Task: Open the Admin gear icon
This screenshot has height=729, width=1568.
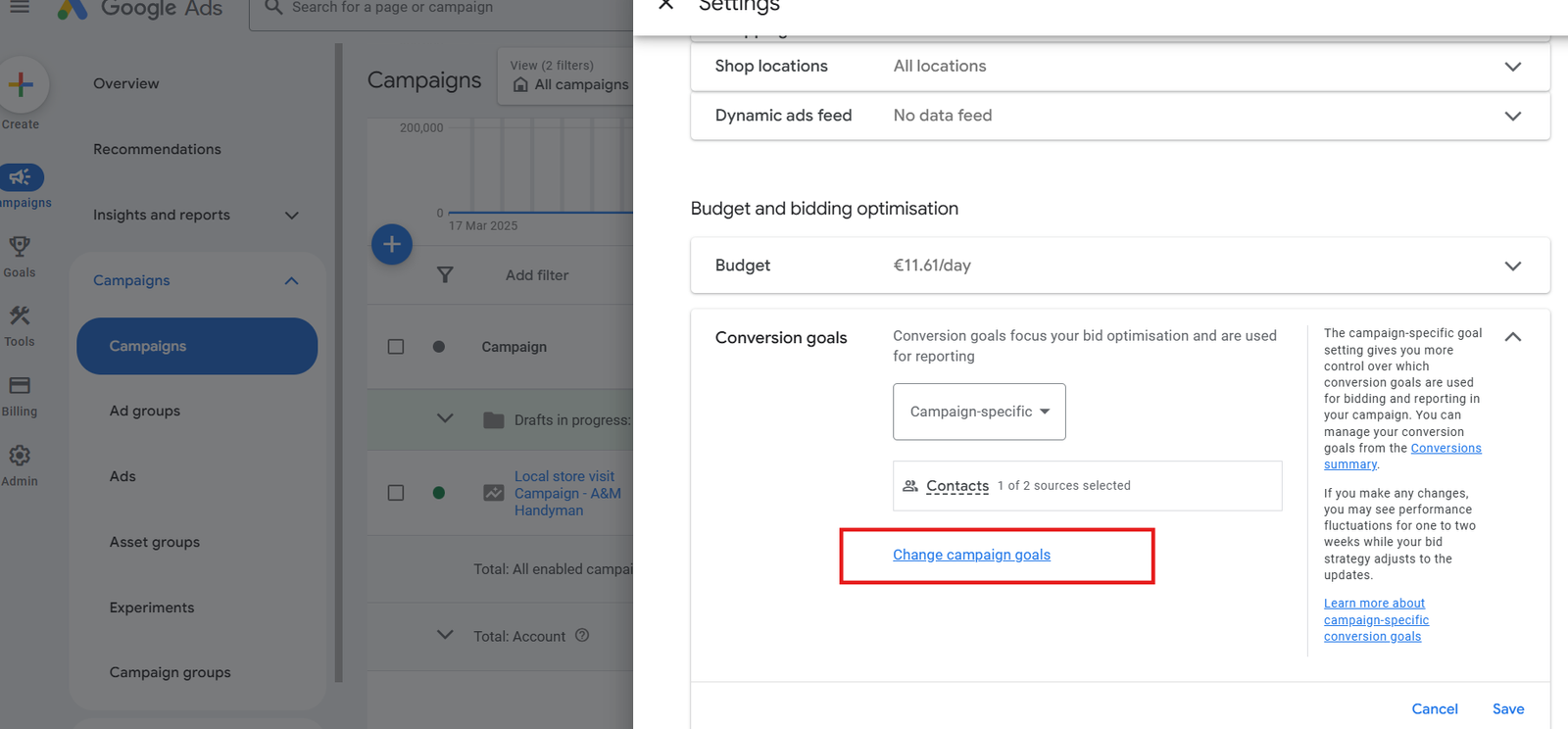Action: coord(20,456)
